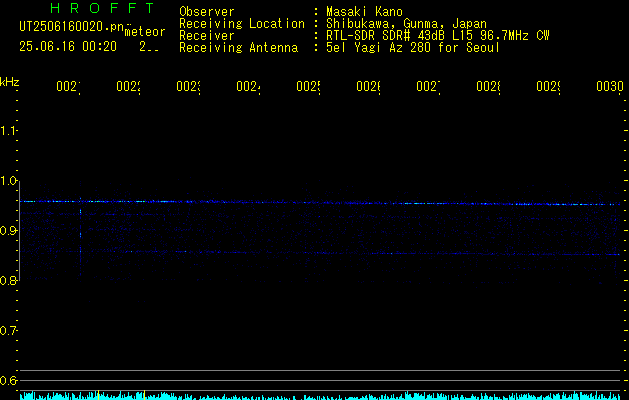The image size is (629, 400).
Task: Click the date stamp 25.06.16 00:20
Action: point(68,47)
